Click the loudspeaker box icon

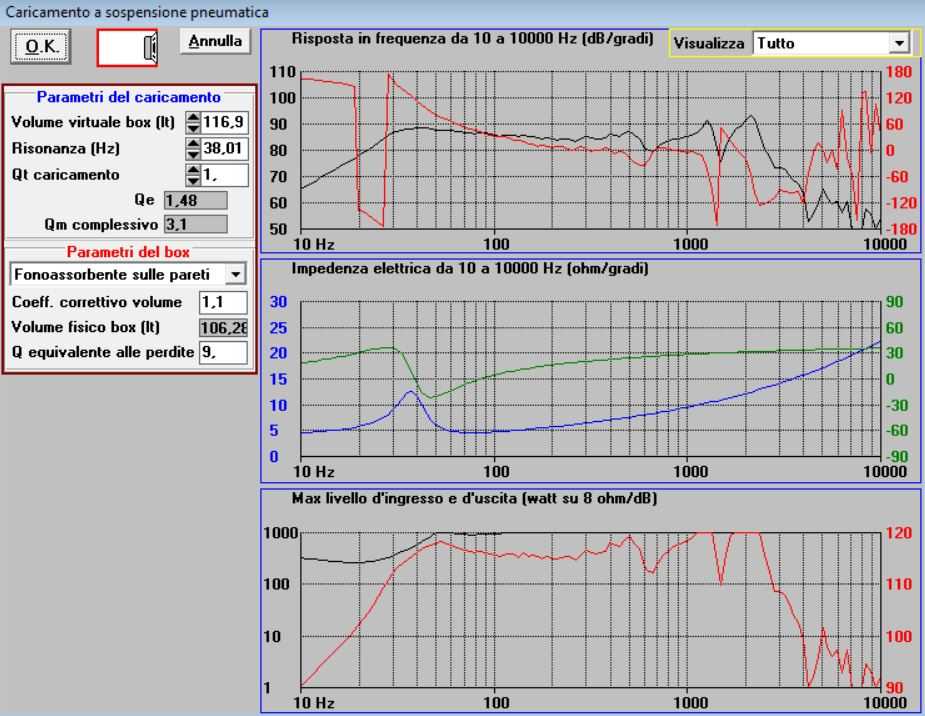pos(127,47)
